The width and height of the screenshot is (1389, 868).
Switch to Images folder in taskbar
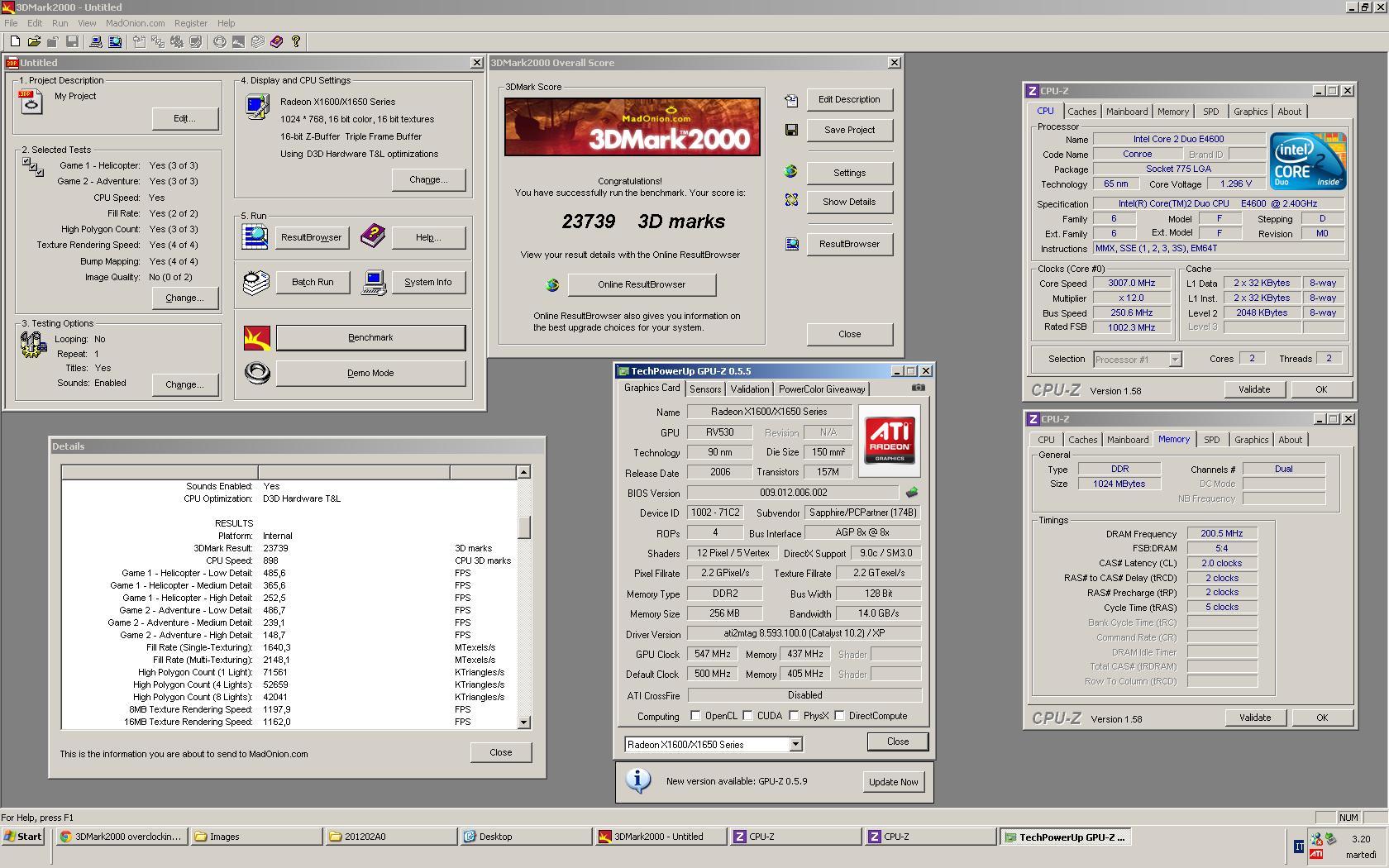(x=256, y=837)
